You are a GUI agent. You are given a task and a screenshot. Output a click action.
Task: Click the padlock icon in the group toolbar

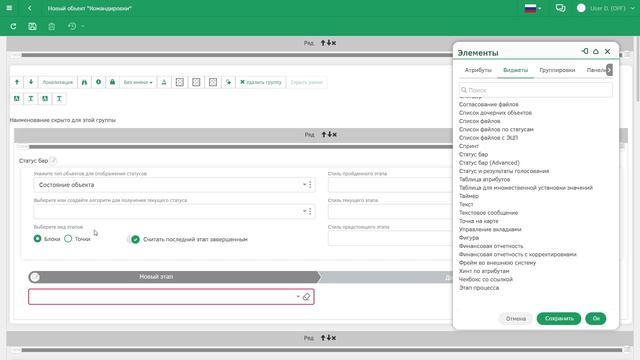(112, 82)
